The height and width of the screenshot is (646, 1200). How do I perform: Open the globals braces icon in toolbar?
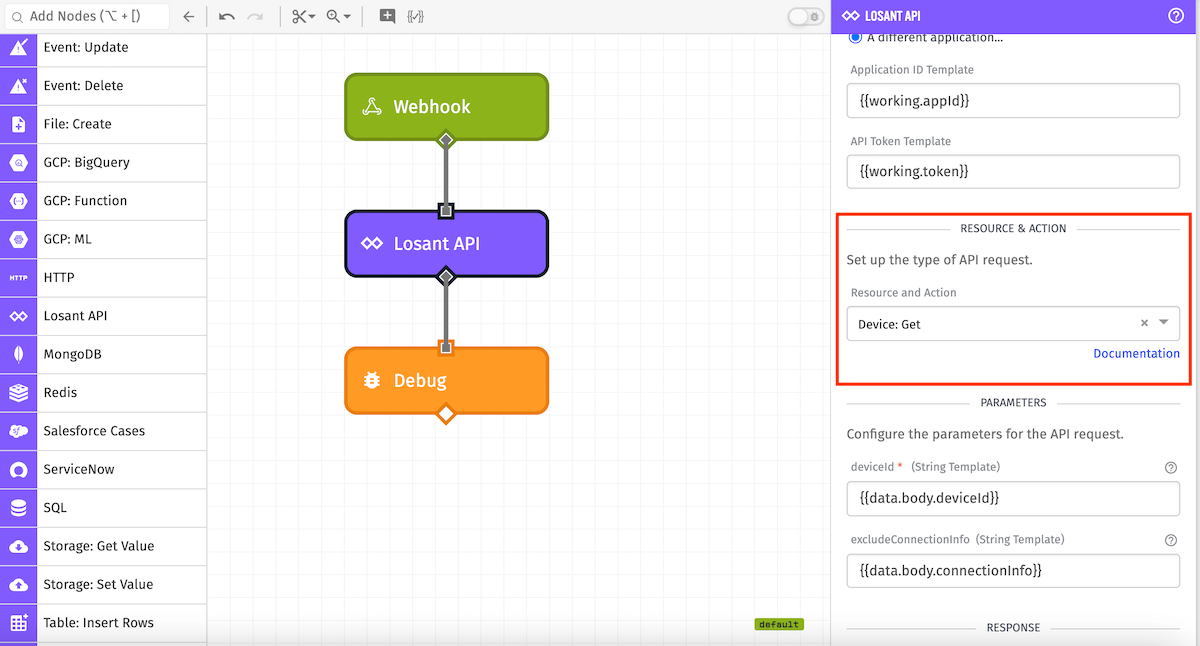point(415,16)
